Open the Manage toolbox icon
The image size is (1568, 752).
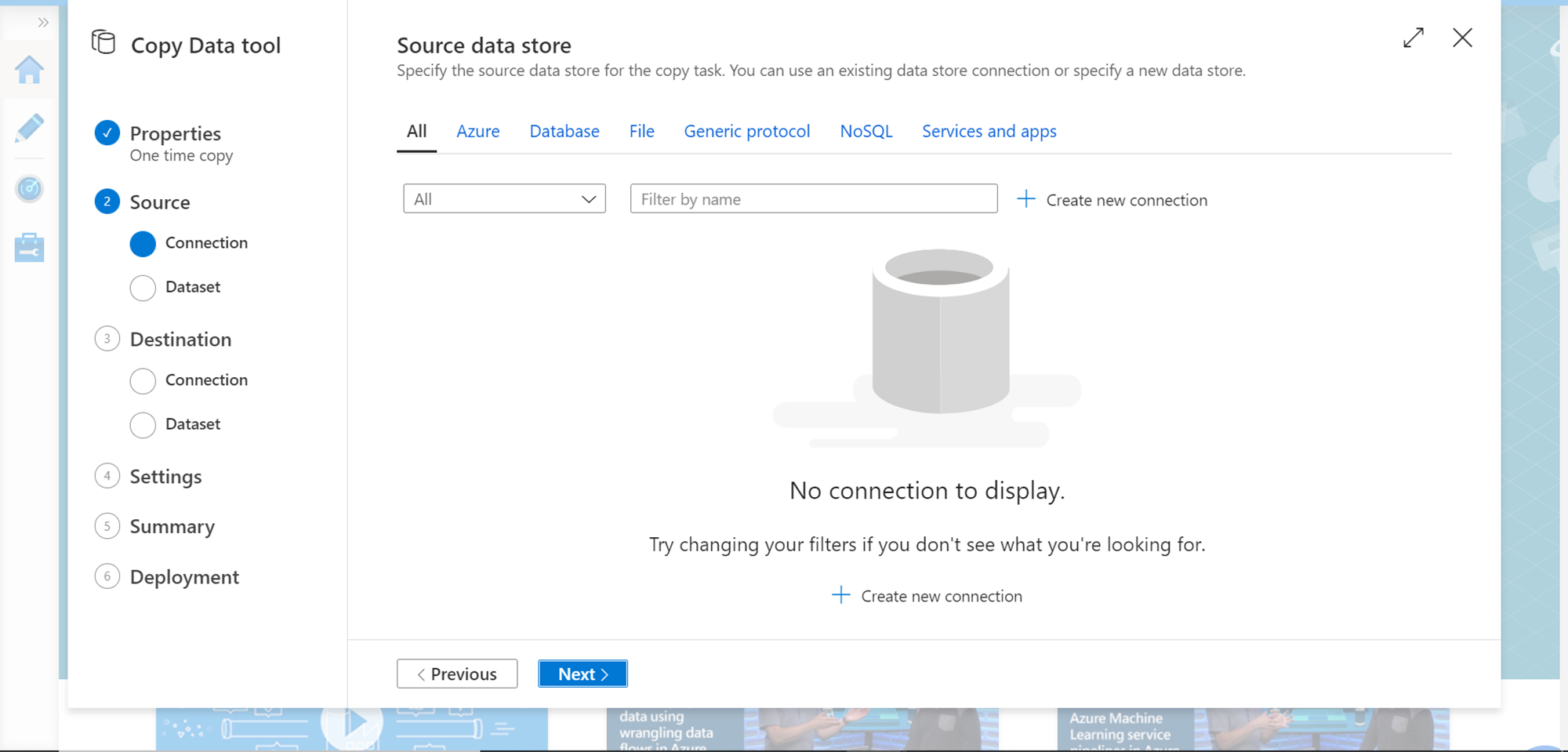coord(29,248)
